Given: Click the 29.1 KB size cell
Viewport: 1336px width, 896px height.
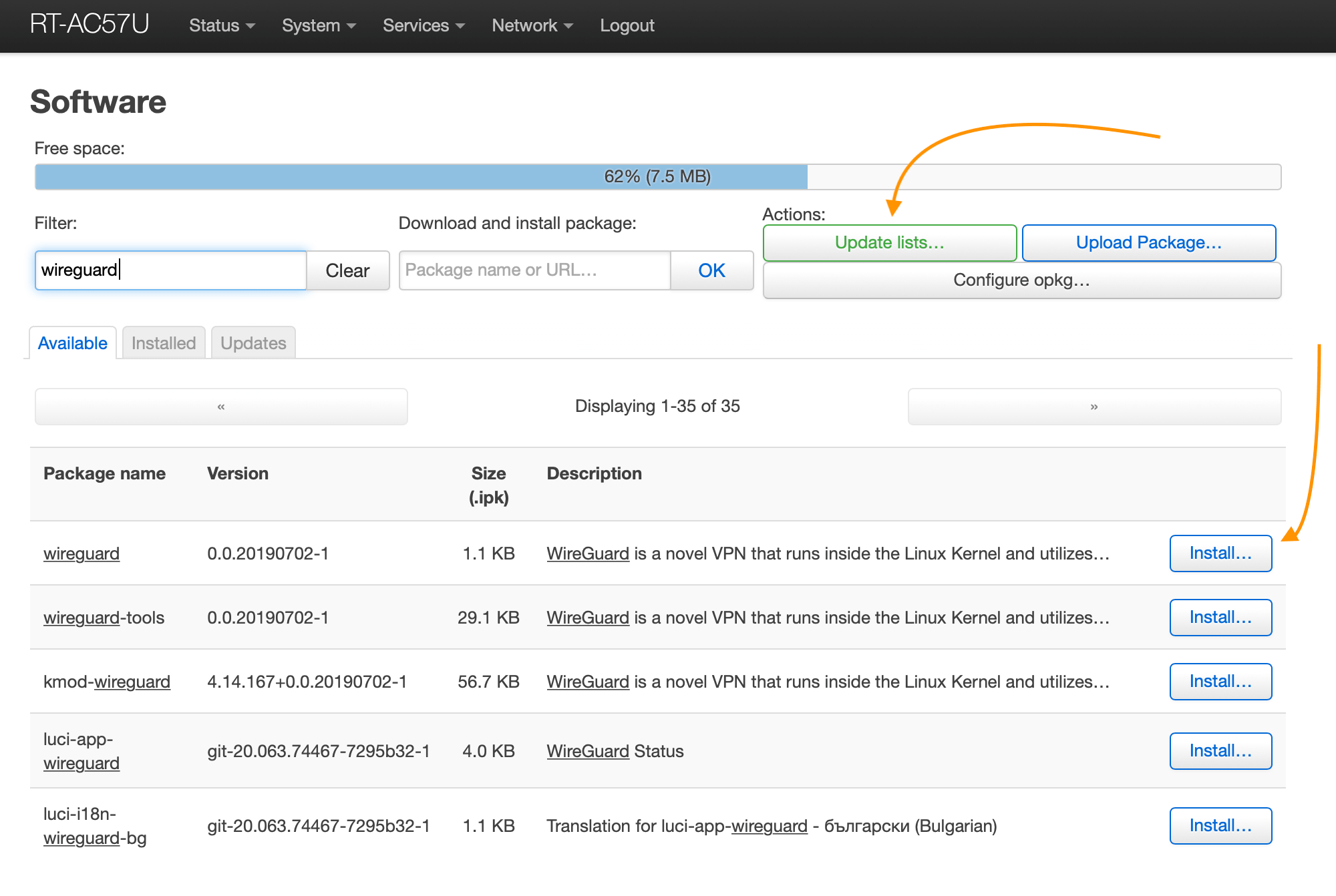Looking at the screenshot, I should [x=488, y=618].
